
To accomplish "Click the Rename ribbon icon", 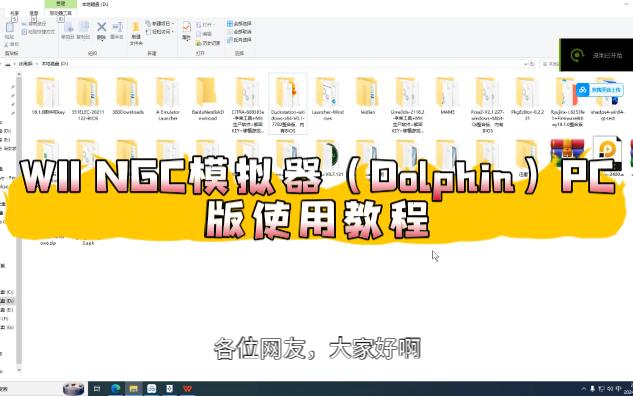I will pos(117,30).
